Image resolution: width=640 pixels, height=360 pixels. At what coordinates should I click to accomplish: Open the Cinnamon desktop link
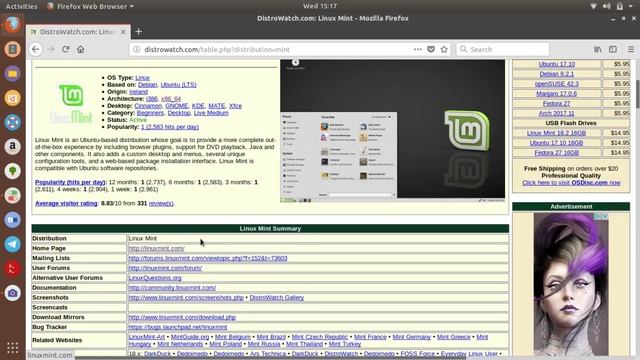coord(148,106)
